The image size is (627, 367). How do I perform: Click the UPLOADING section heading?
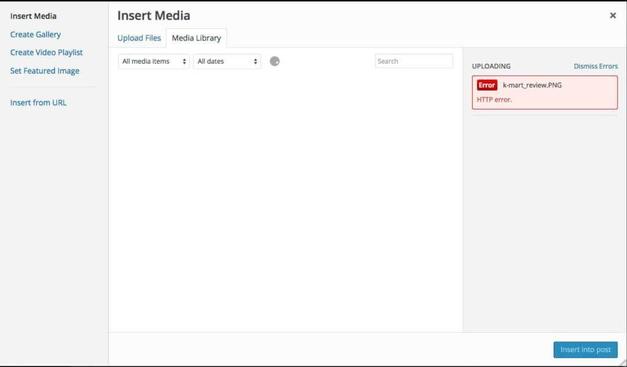pyautogui.click(x=491, y=66)
